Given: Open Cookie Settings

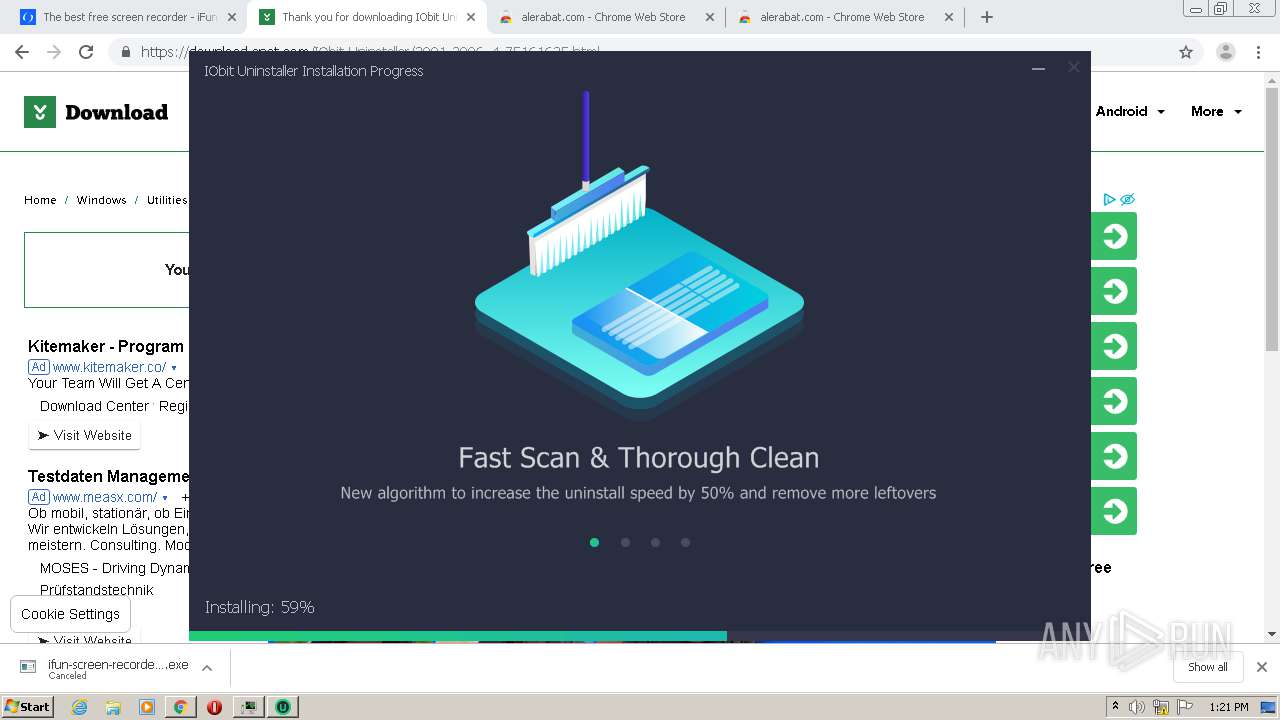Looking at the screenshot, I should click(70, 614).
